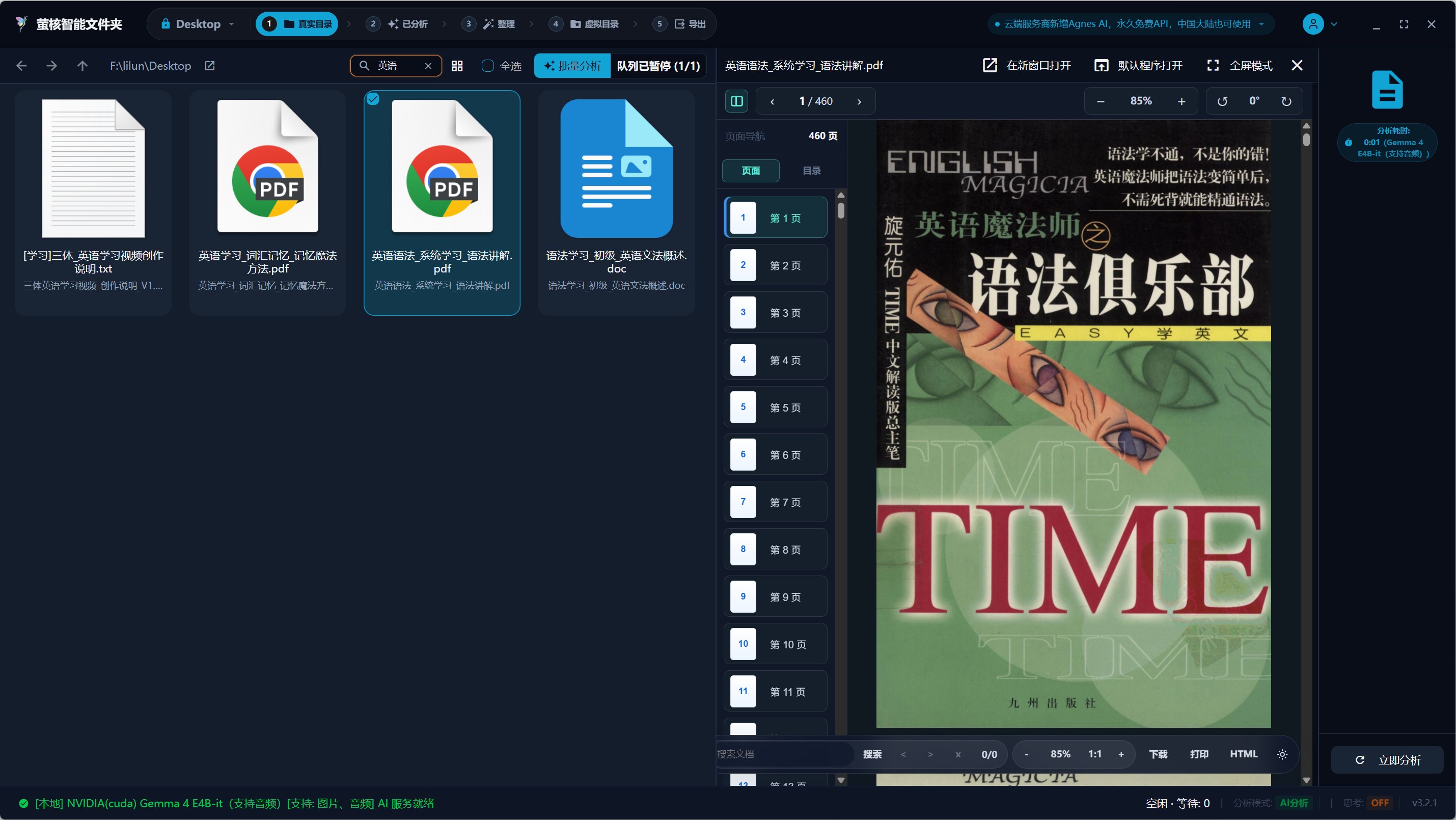The height and width of the screenshot is (820, 1456).
Task: Zoom in using top toolbar plus
Action: tap(1182, 101)
